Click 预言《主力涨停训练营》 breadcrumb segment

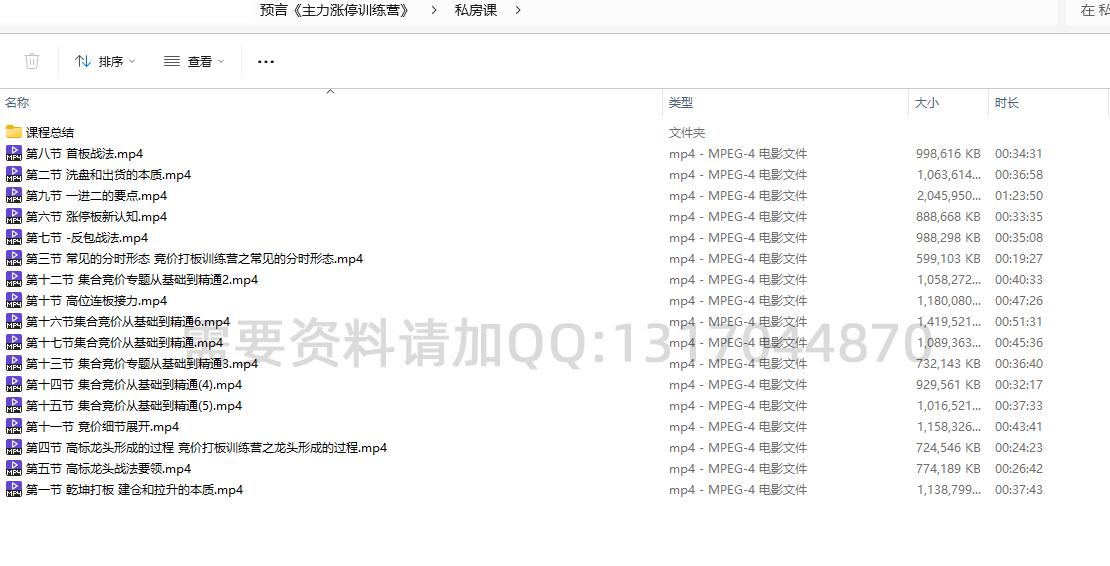[x=334, y=10]
